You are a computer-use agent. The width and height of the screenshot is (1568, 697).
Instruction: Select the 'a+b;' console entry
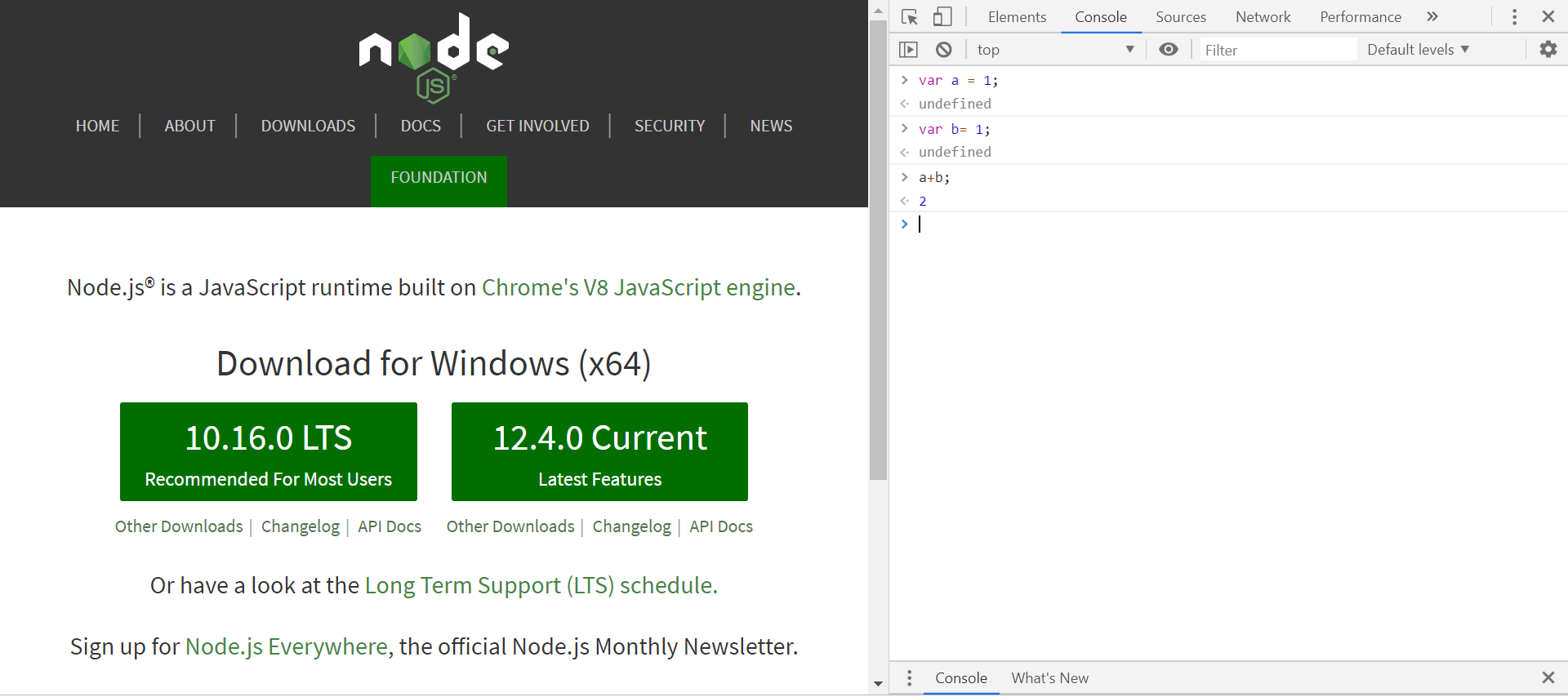pos(934,177)
